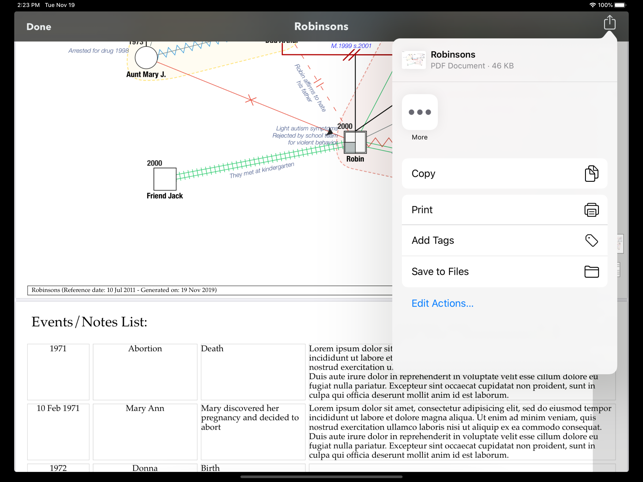This screenshot has height=482, width=643.
Task: Tap the Robin person symbol
Action: point(354,142)
